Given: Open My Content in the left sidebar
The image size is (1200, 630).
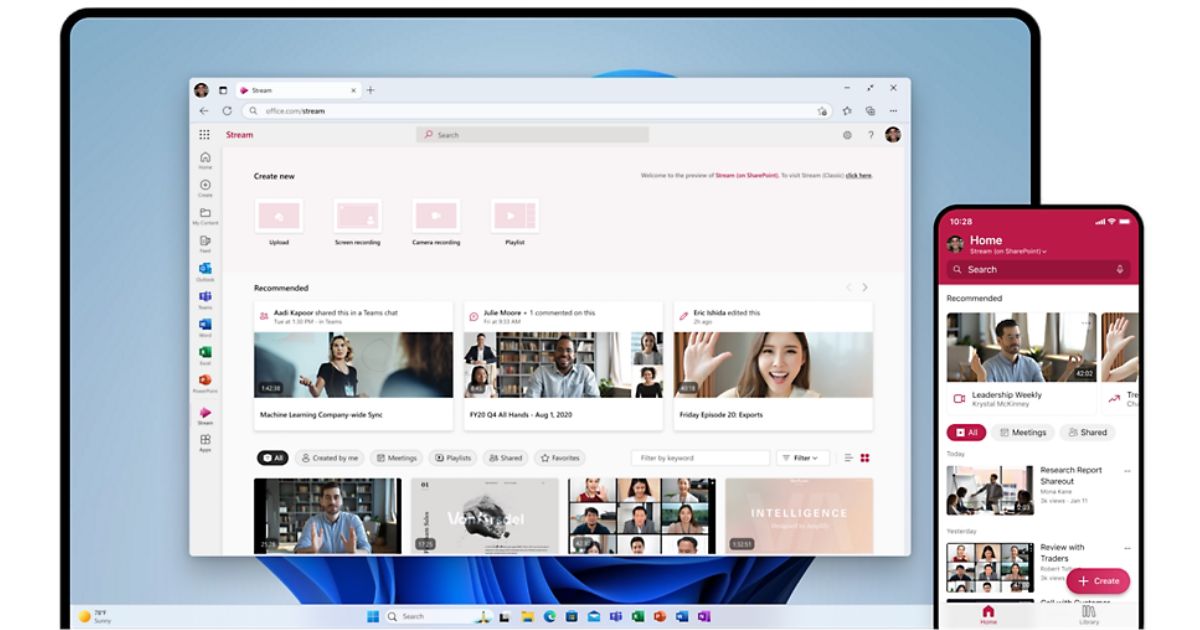Looking at the screenshot, I should point(205,216).
